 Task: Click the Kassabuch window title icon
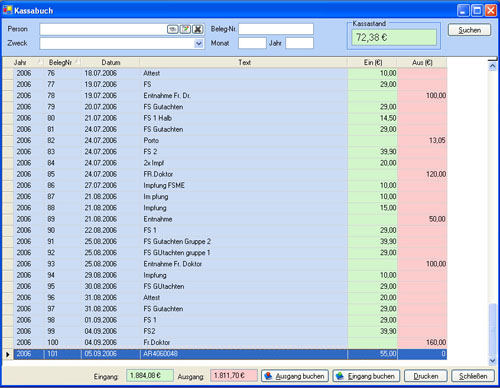(x=7, y=10)
